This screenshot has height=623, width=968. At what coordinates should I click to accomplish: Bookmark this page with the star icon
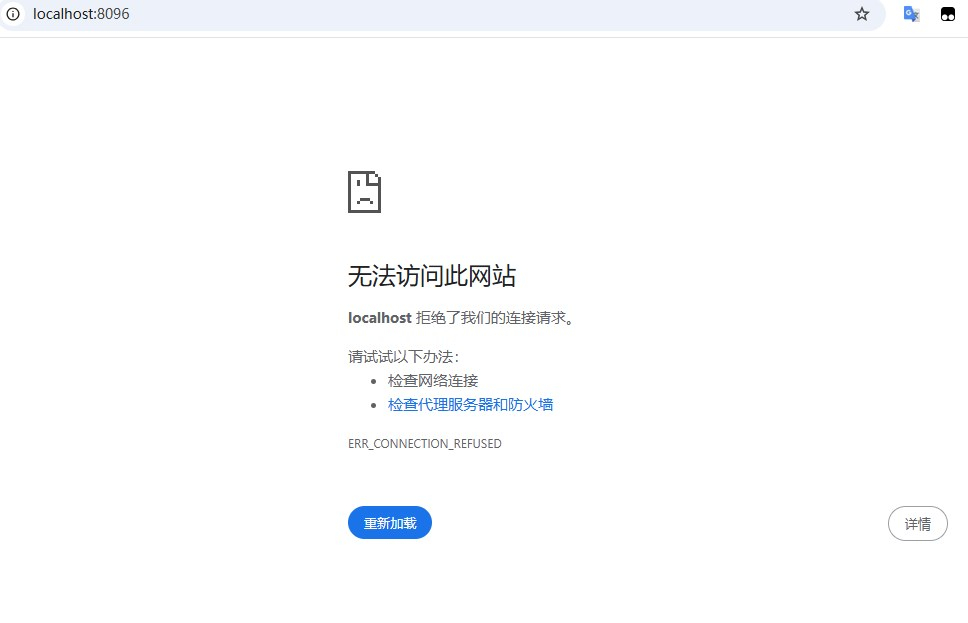click(862, 14)
